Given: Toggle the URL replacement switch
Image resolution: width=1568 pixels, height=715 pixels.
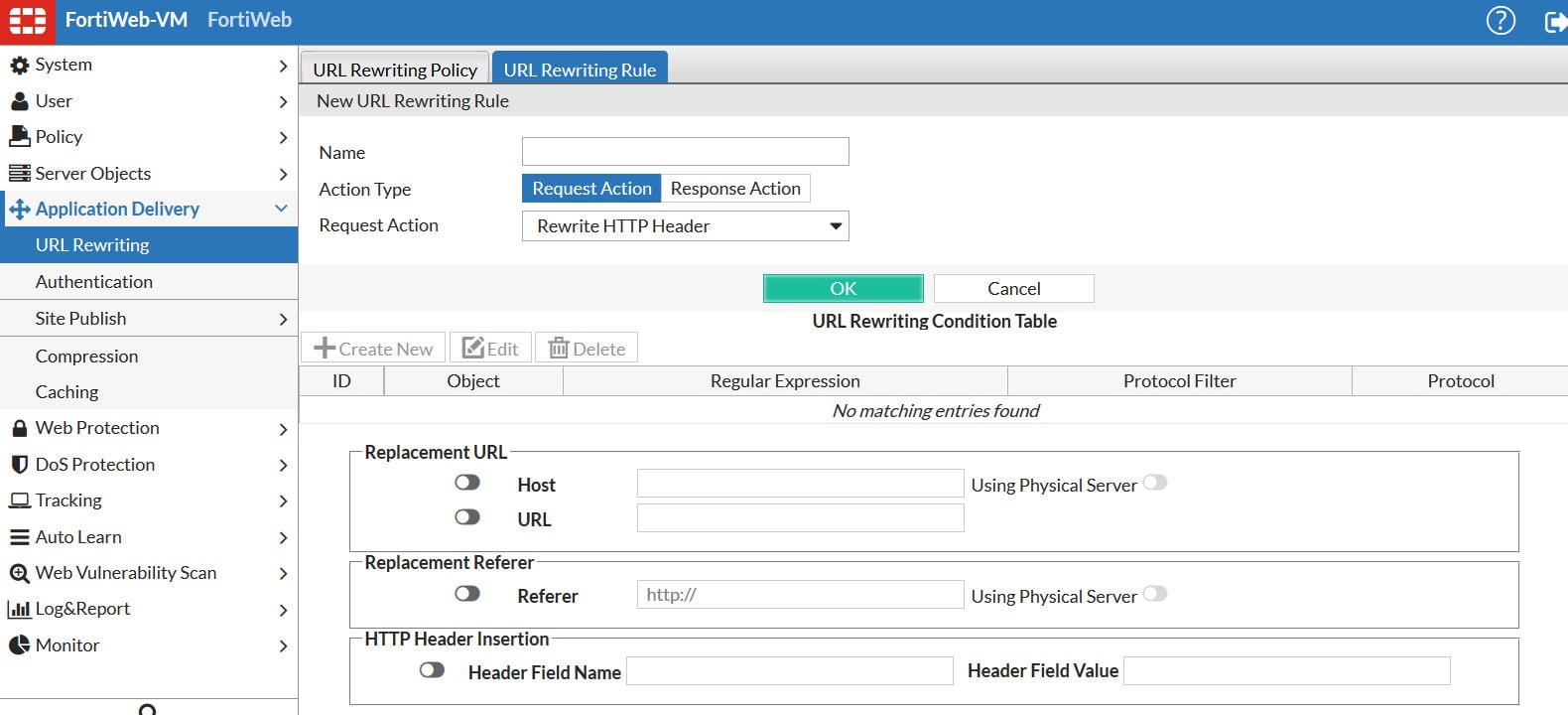Looking at the screenshot, I should coord(466,517).
